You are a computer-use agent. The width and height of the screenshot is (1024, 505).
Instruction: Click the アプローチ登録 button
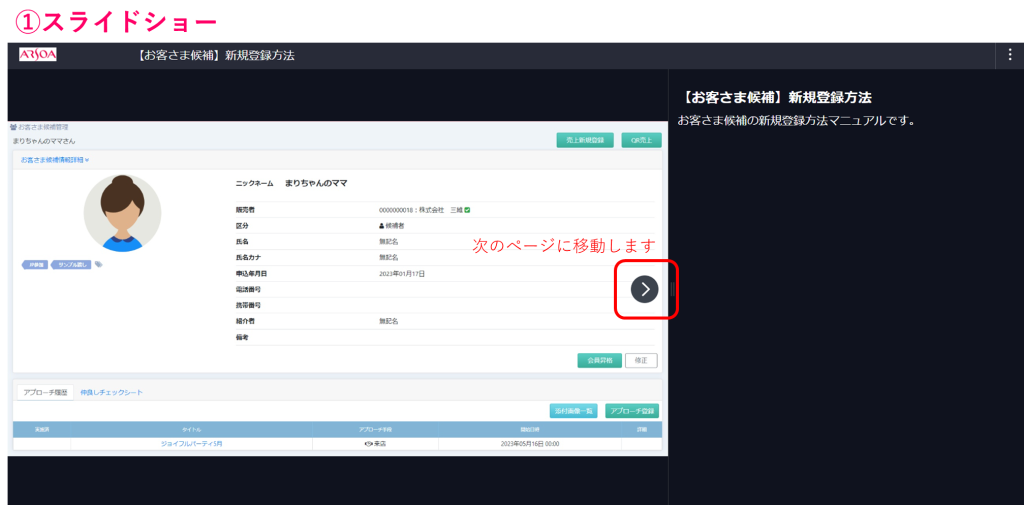tap(632, 411)
